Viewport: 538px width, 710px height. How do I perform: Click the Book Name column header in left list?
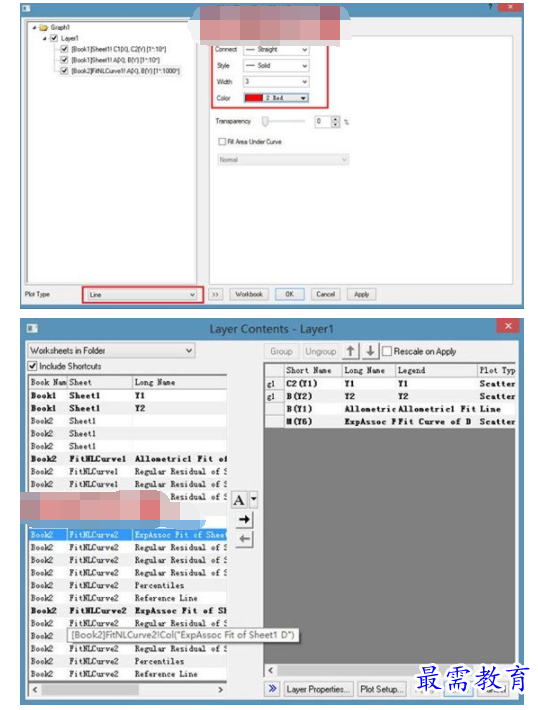coord(48,382)
